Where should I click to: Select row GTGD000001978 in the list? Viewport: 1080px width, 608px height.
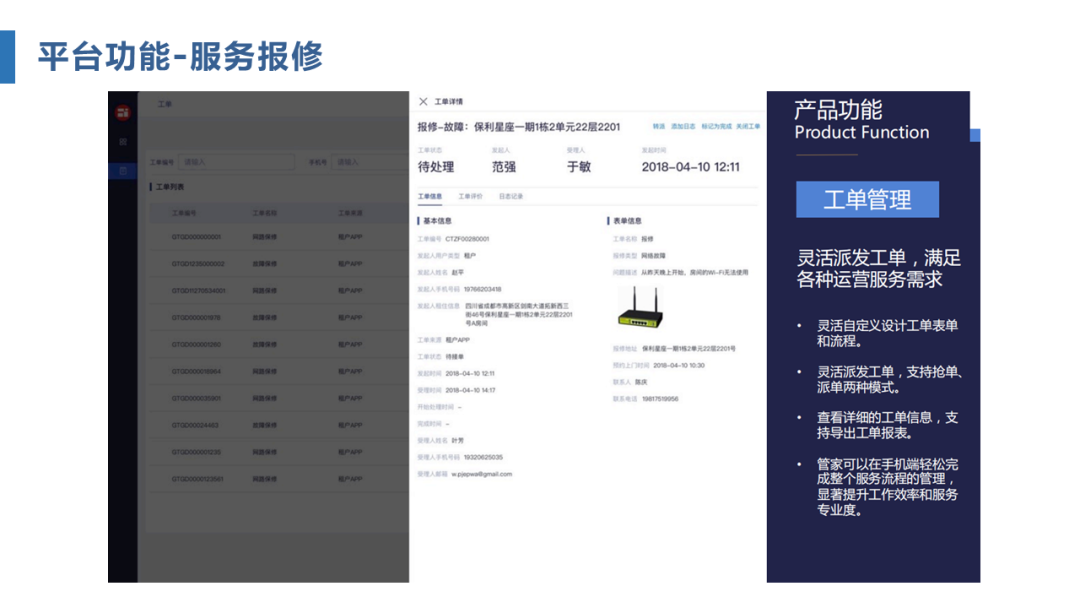(279, 317)
